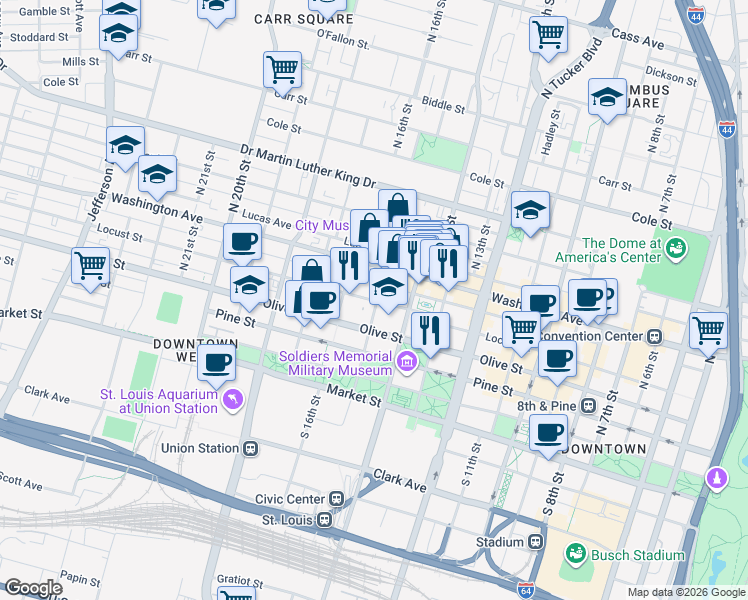
Task: Click the 'Hadley St' street label
Action: (551, 133)
